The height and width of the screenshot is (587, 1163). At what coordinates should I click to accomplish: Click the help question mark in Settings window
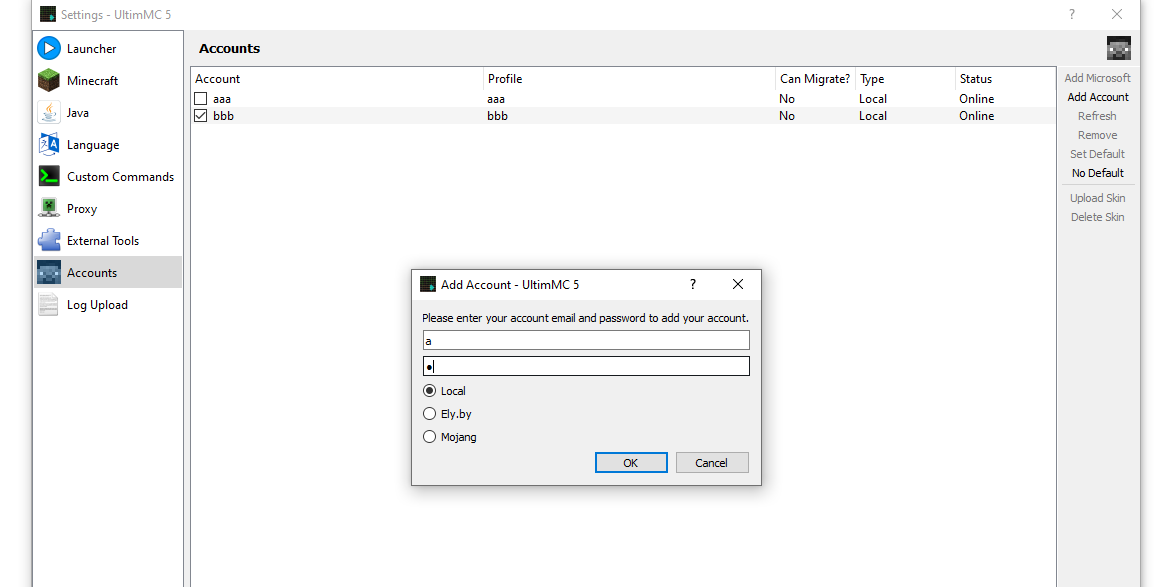click(1072, 14)
